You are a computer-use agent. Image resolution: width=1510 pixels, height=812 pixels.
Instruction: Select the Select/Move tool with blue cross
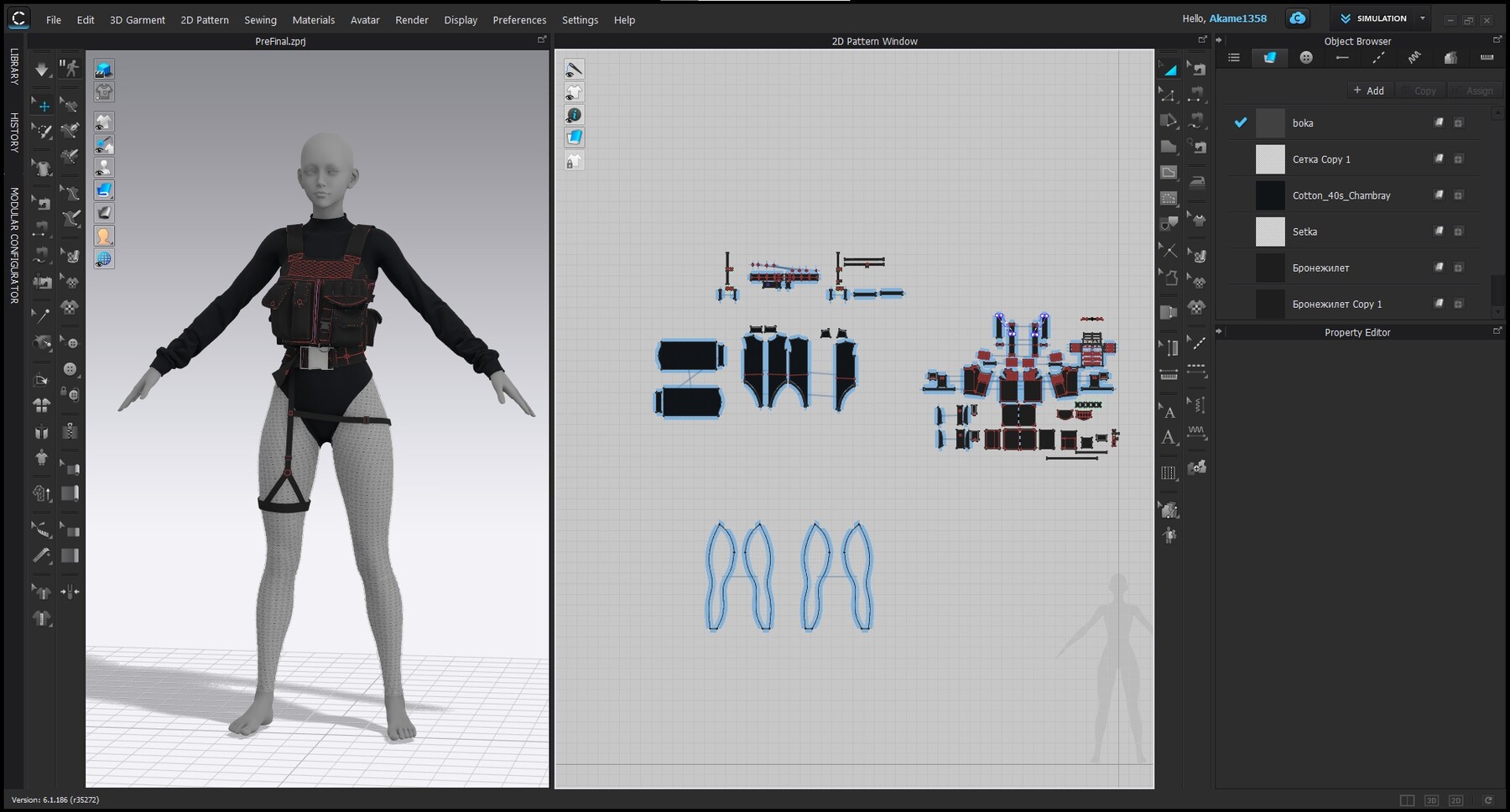41,106
